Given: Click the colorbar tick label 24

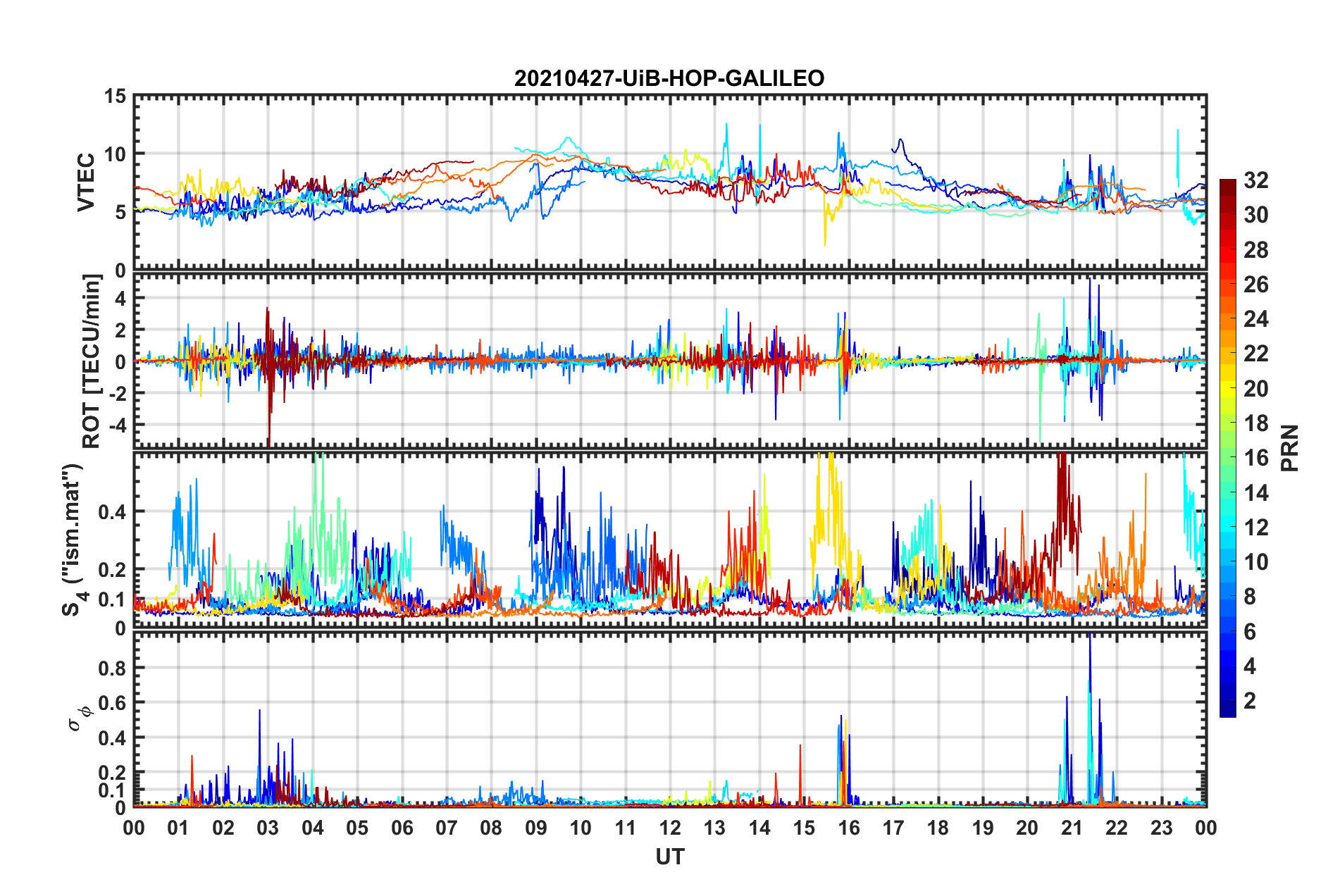Looking at the screenshot, I should [x=1256, y=319].
